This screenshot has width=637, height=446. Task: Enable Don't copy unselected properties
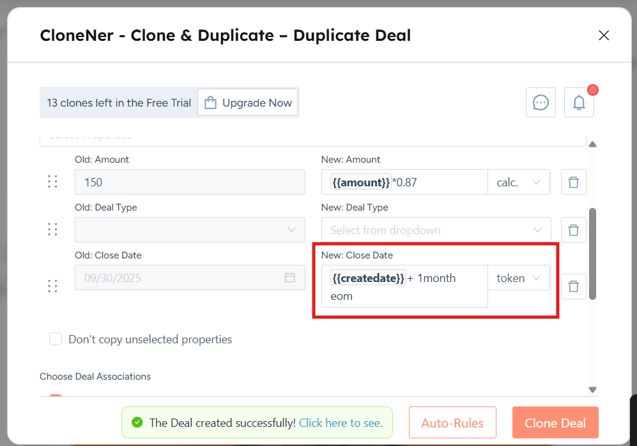click(x=56, y=339)
